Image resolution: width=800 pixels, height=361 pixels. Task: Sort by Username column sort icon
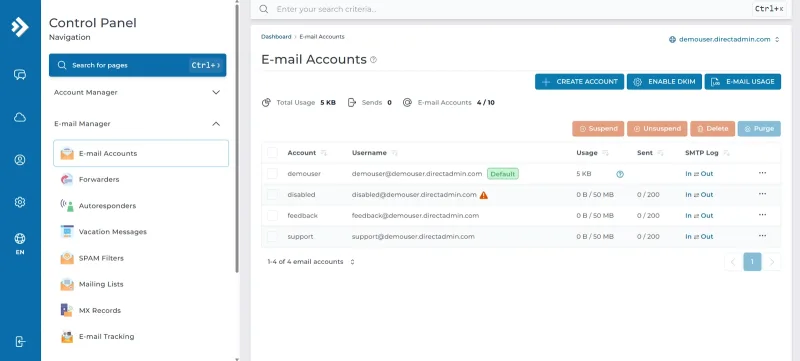[x=394, y=153]
